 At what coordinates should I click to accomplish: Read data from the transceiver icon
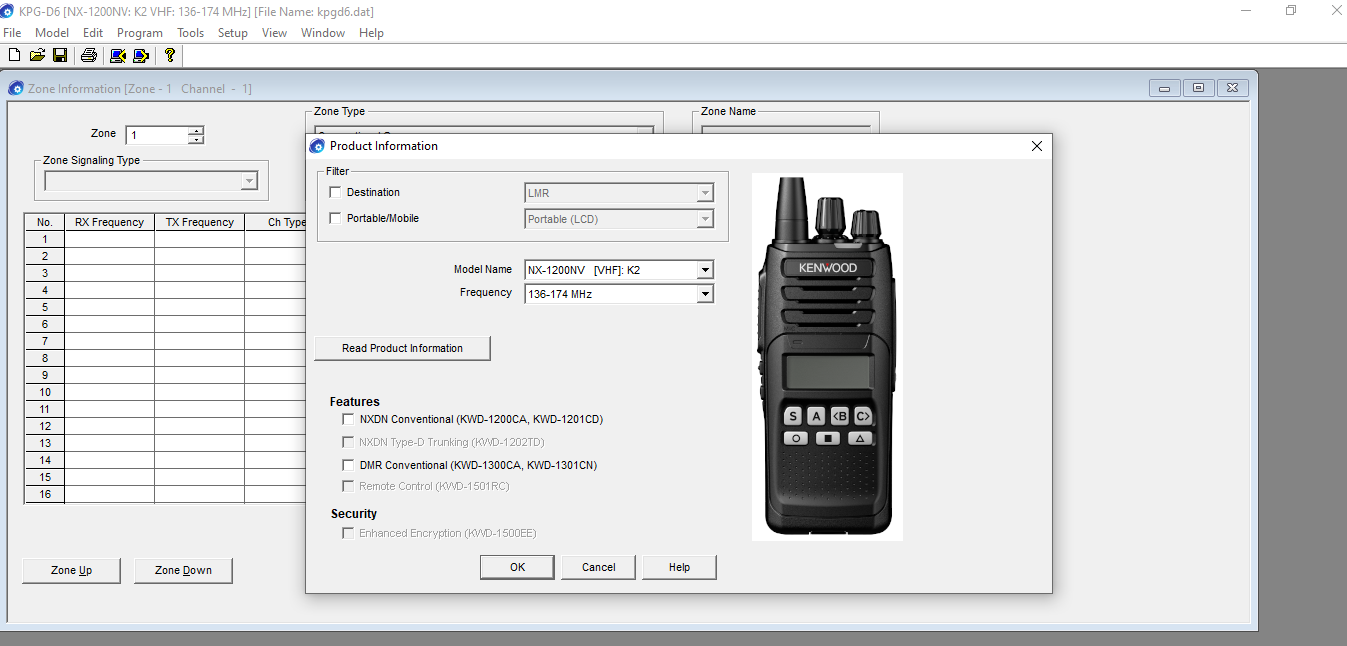(118, 55)
